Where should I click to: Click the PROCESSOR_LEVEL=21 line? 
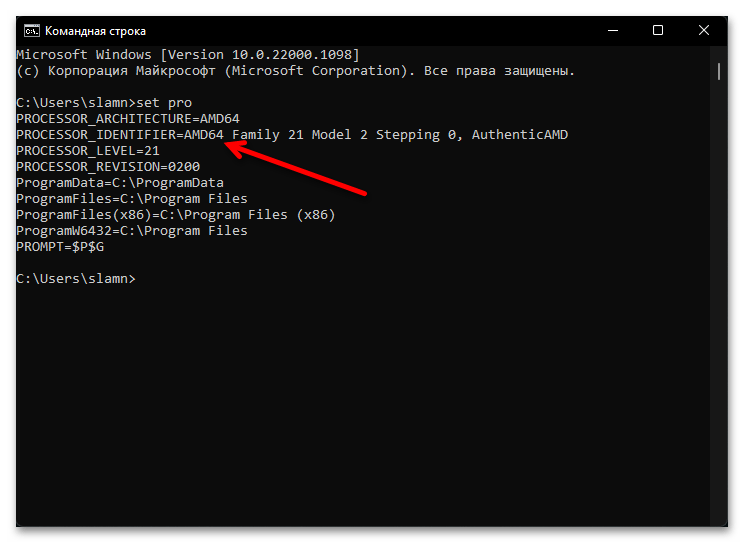pyautogui.click(x=88, y=151)
